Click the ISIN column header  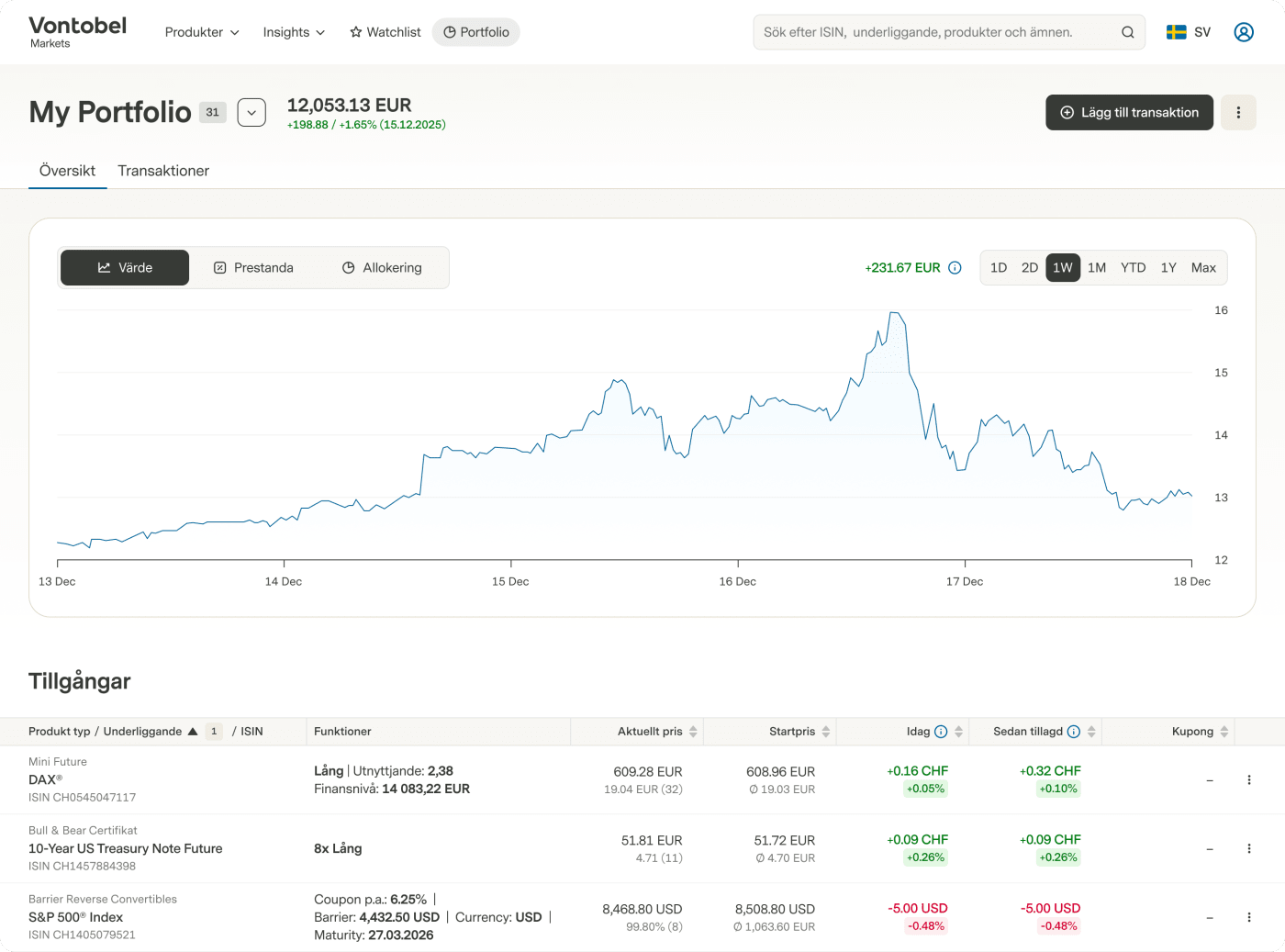tap(251, 732)
